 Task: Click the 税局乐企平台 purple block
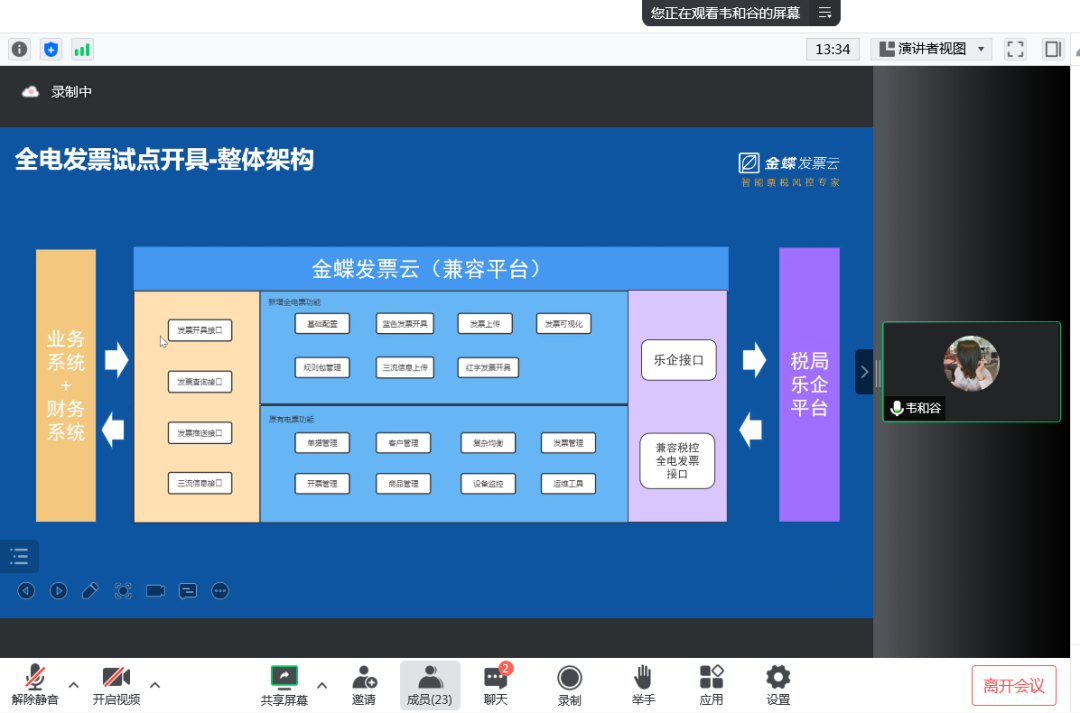tap(809, 384)
